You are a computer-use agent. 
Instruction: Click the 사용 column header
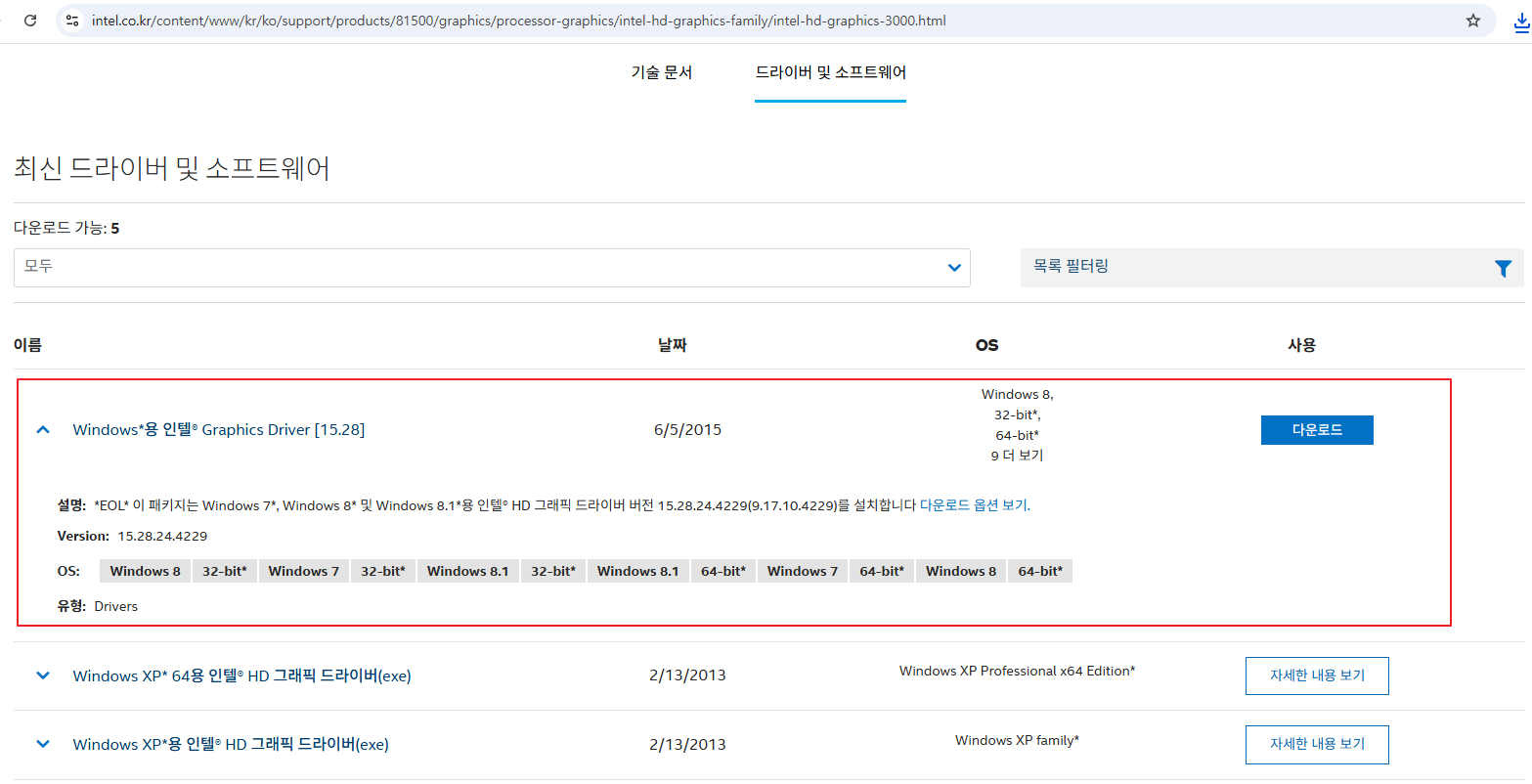pyautogui.click(x=1302, y=345)
